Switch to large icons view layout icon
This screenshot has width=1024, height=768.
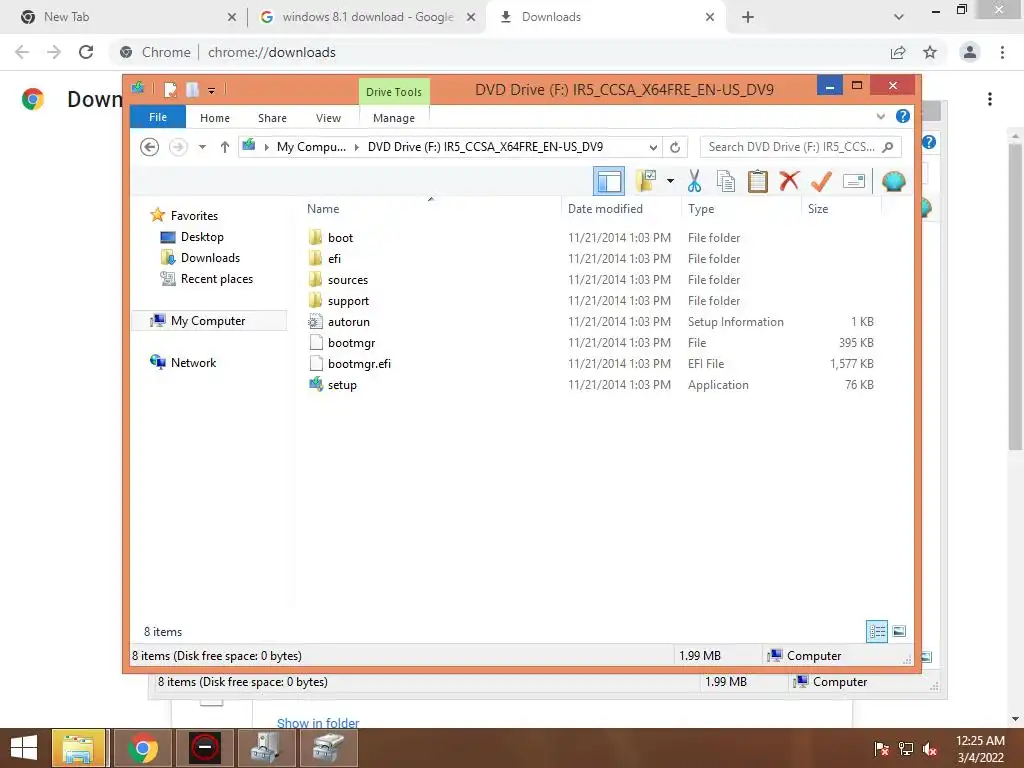click(899, 631)
